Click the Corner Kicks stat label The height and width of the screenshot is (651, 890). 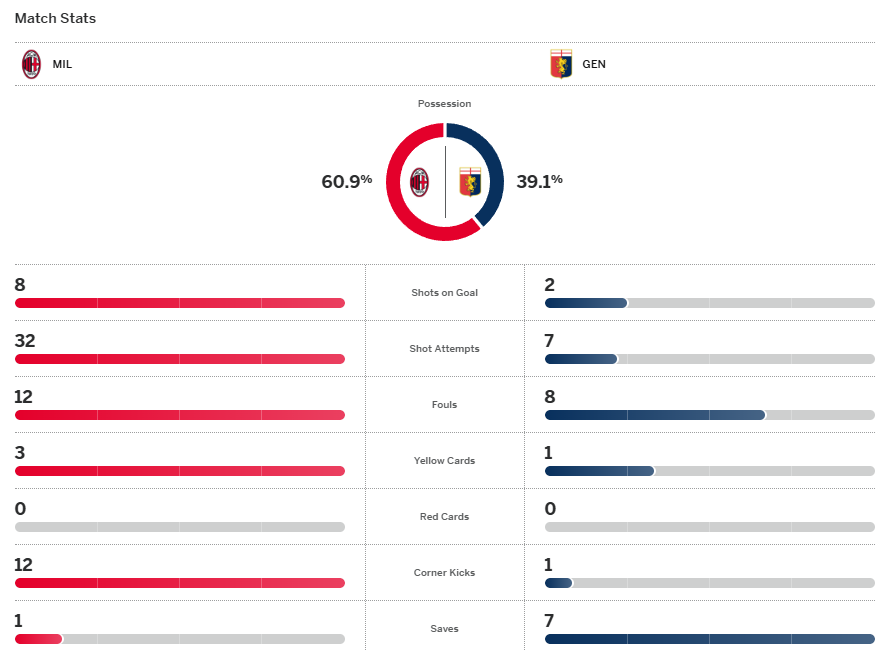pos(445,573)
